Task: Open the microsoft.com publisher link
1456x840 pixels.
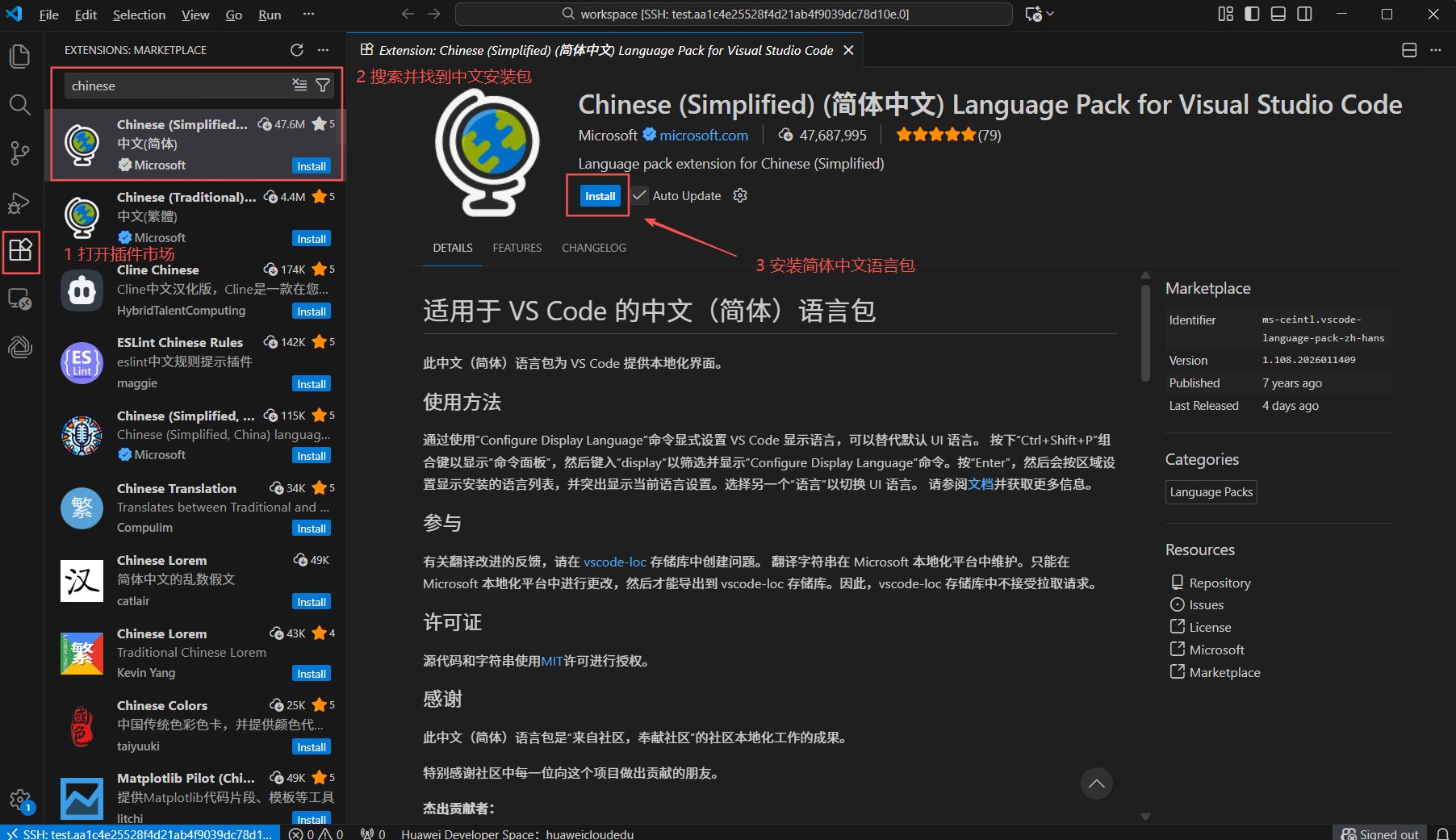Action: [704, 136]
